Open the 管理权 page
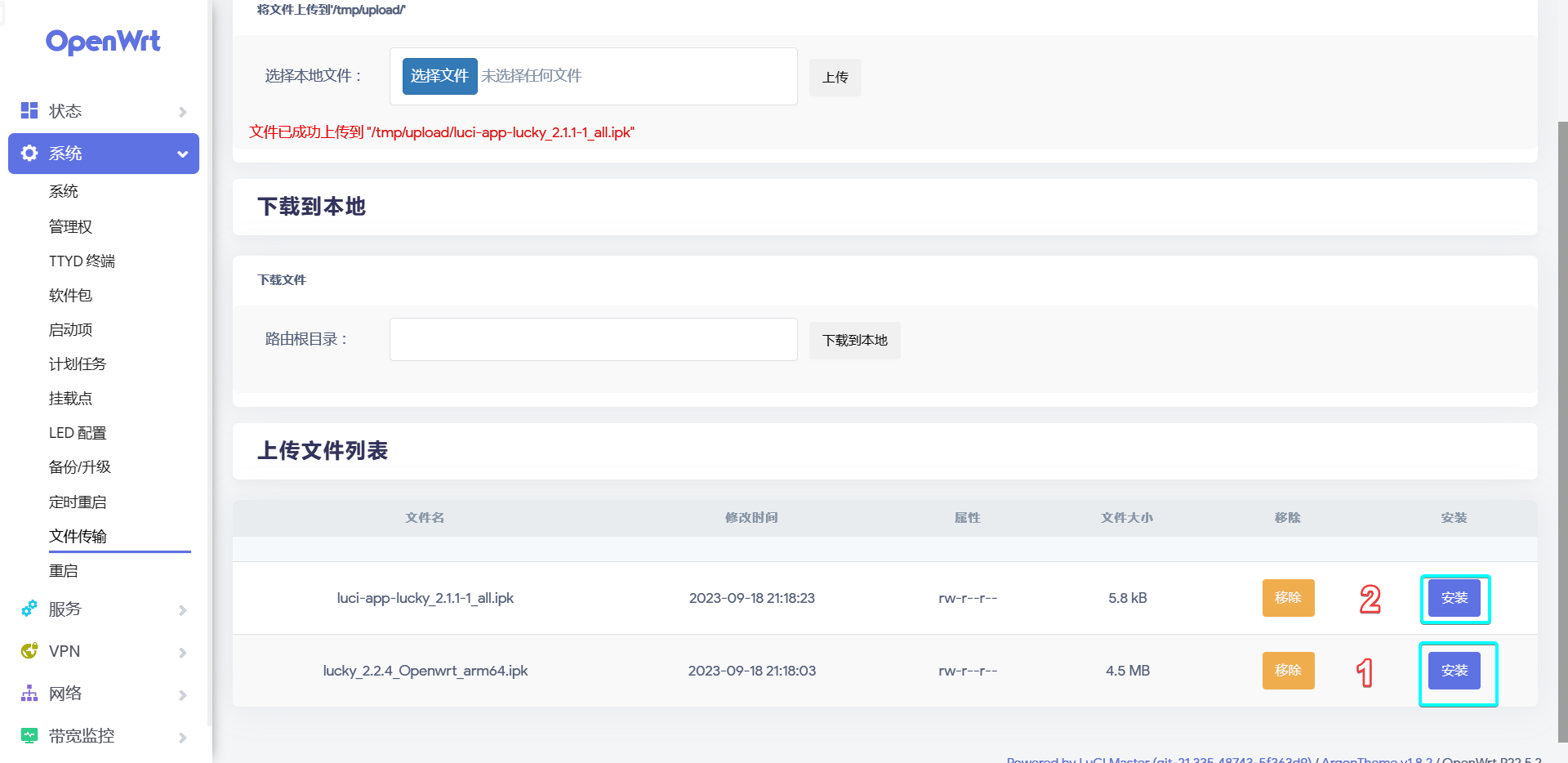This screenshot has width=1568, height=763. (70, 226)
